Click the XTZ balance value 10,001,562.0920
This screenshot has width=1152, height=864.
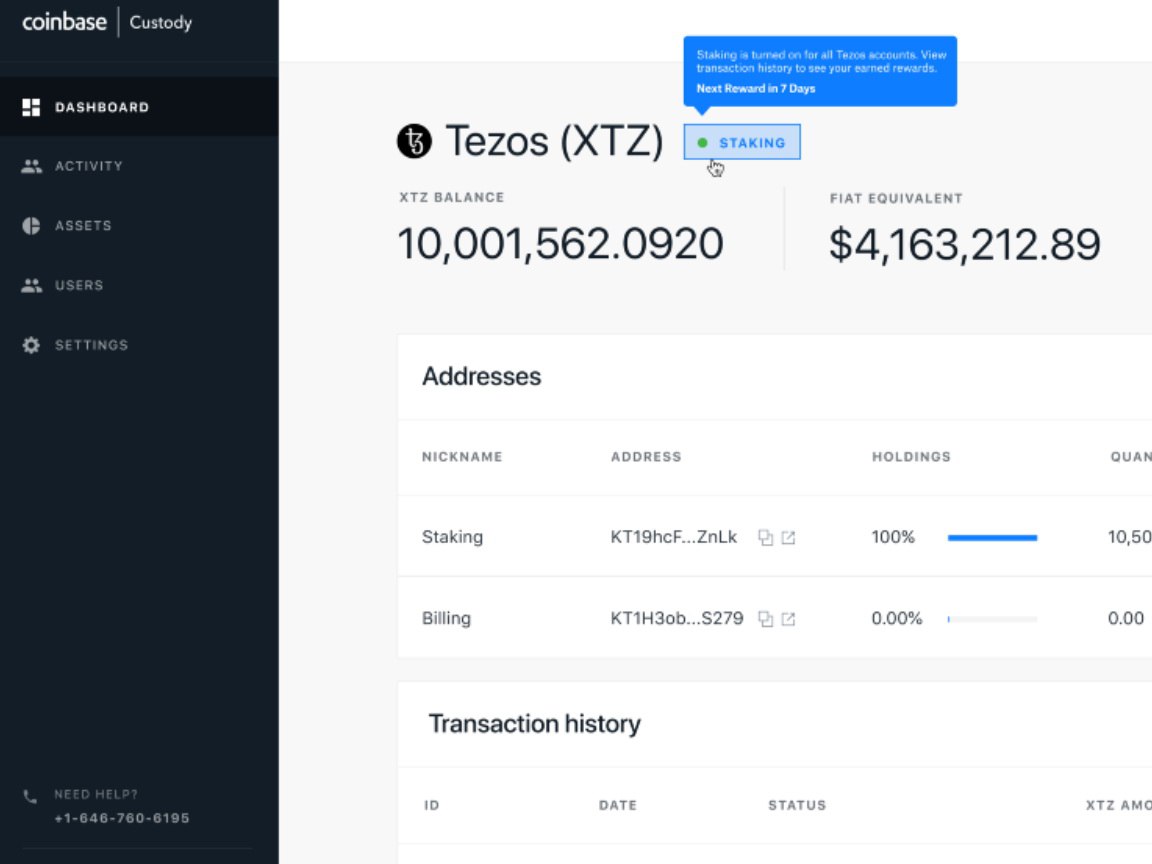(x=561, y=243)
